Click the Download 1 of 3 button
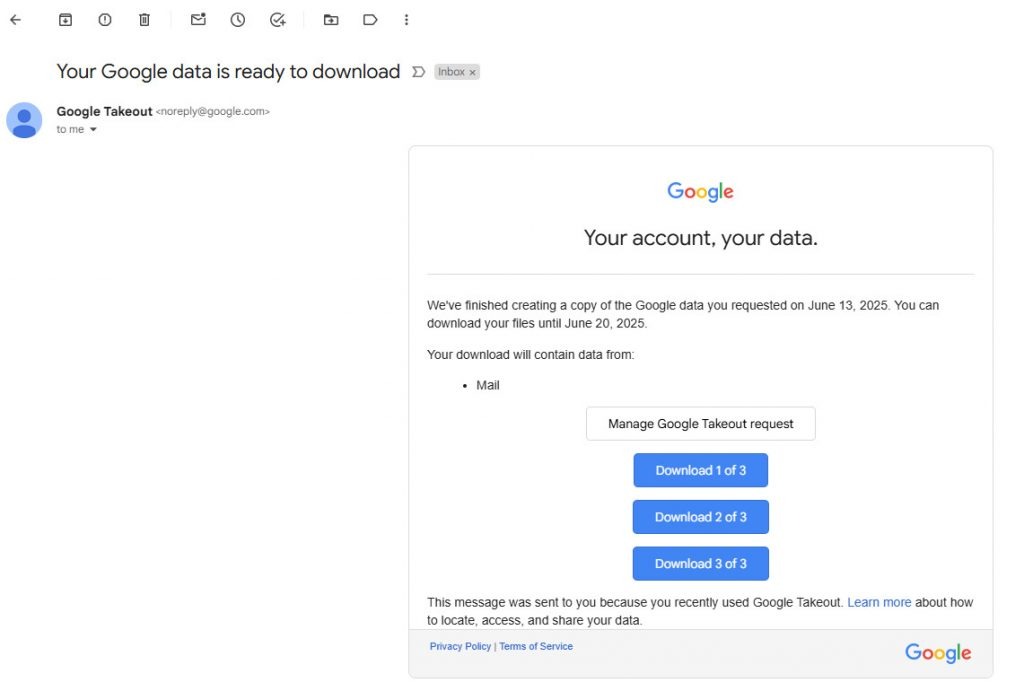 pos(701,470)
